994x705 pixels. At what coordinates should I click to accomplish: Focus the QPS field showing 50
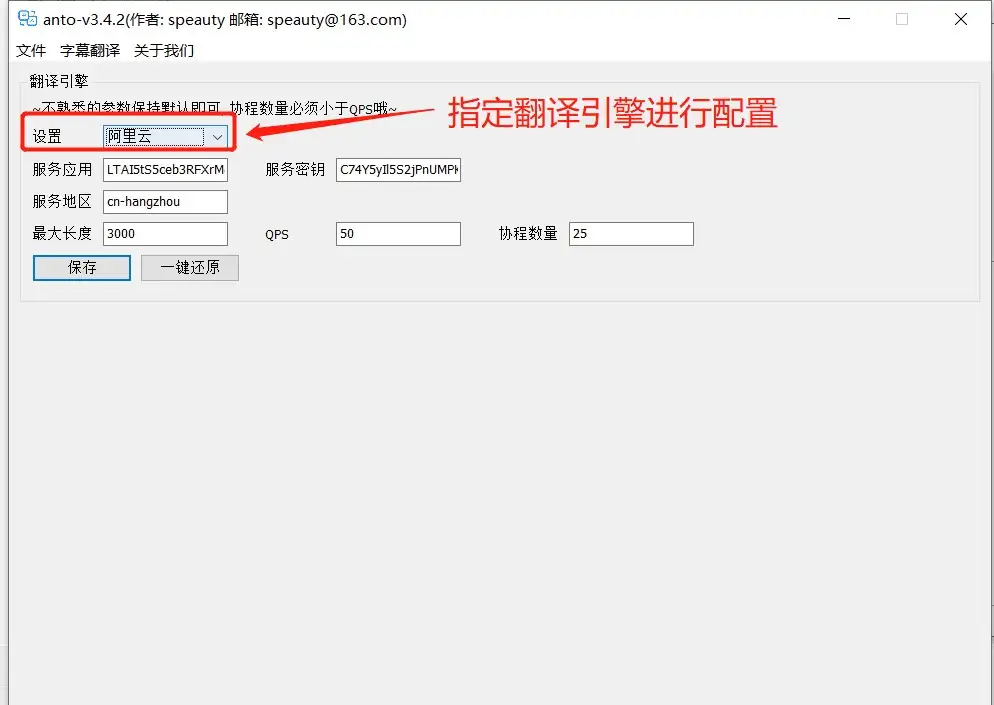coord(398,234)
